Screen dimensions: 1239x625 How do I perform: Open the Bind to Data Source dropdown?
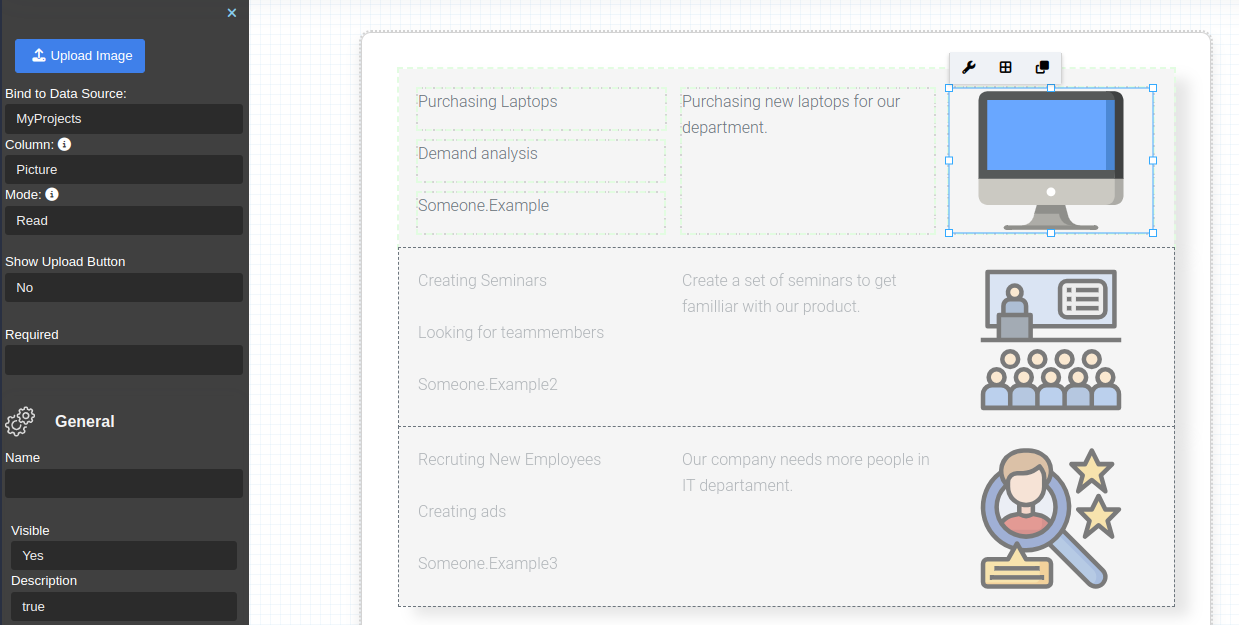pos(124,119)
